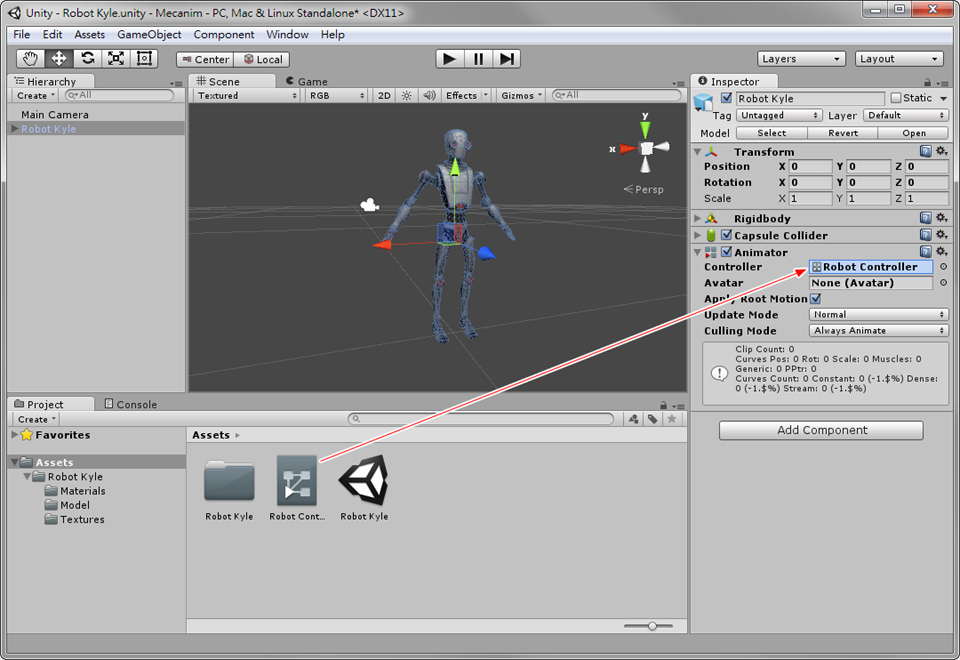Screen dimensions: 960x660
Task: Expand the Rigidbody component
Action: (x=697, y=218)
